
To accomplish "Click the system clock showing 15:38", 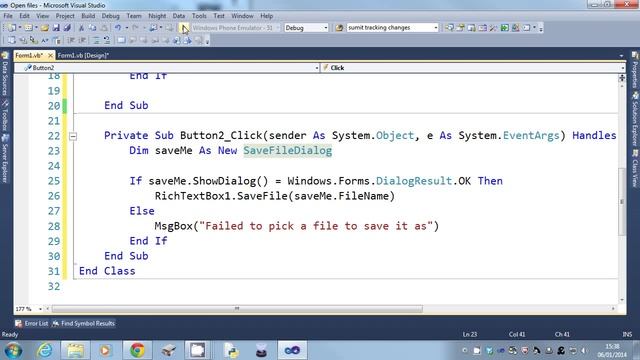I will [612, 347].
